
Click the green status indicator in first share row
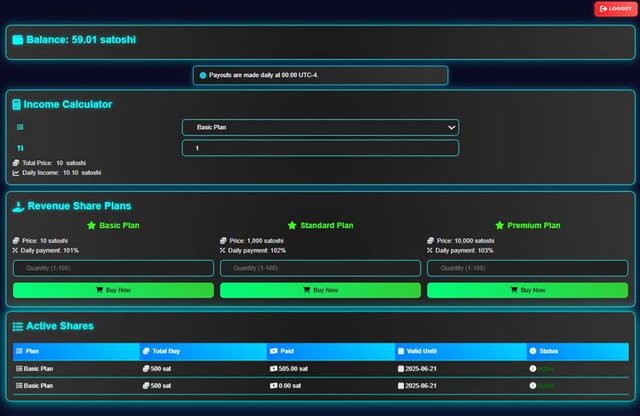[533, 369]
